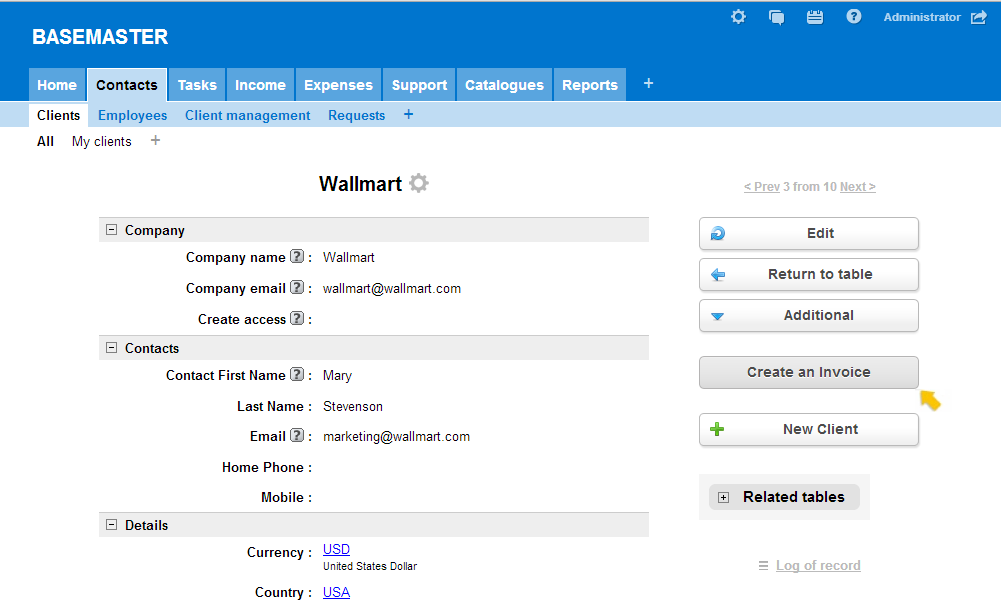Open the USD currency link
The height and width of the screenshot is (609, 1001).
click(x=336, y=549)
